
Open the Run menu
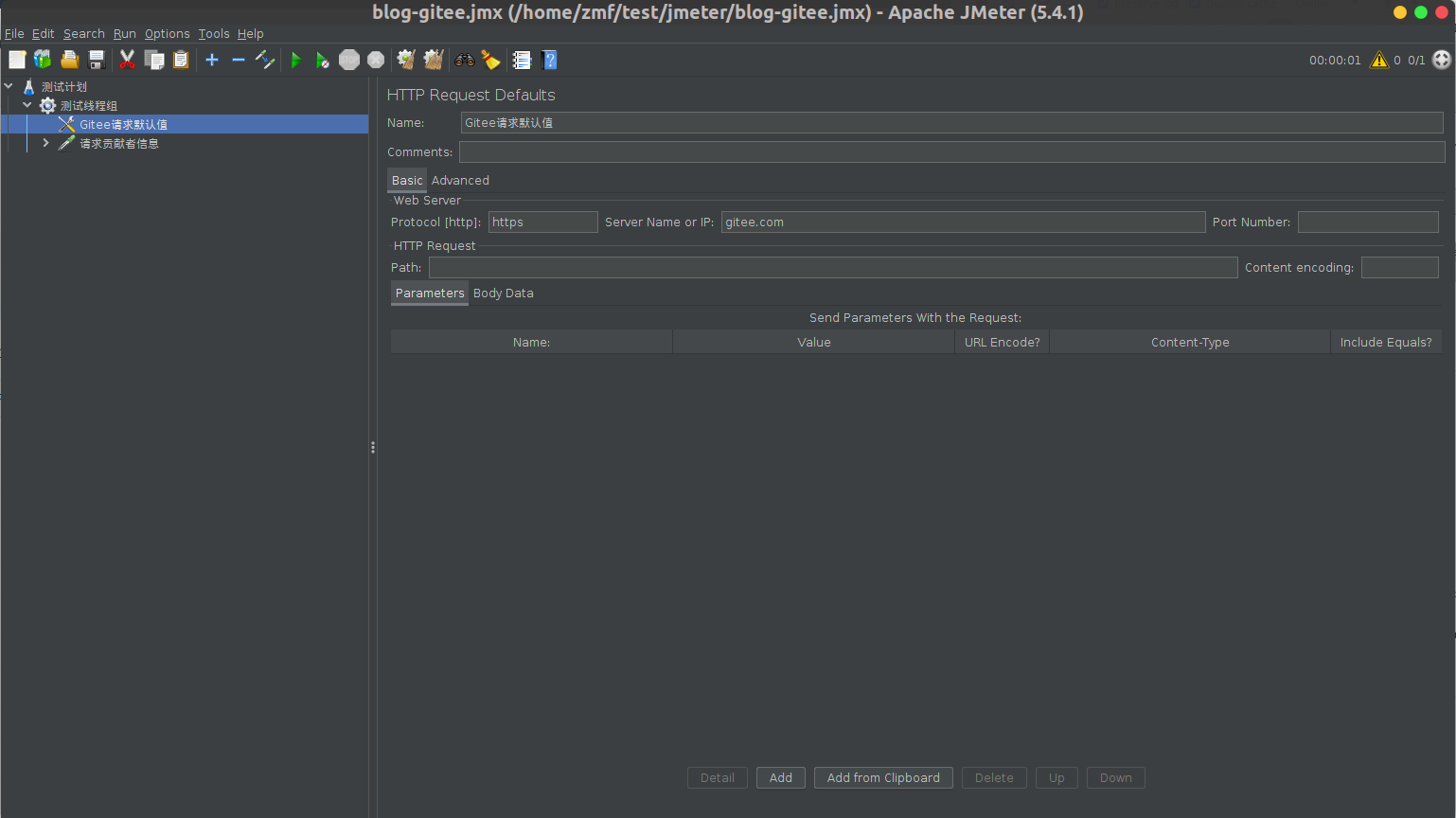pos(125,33)
